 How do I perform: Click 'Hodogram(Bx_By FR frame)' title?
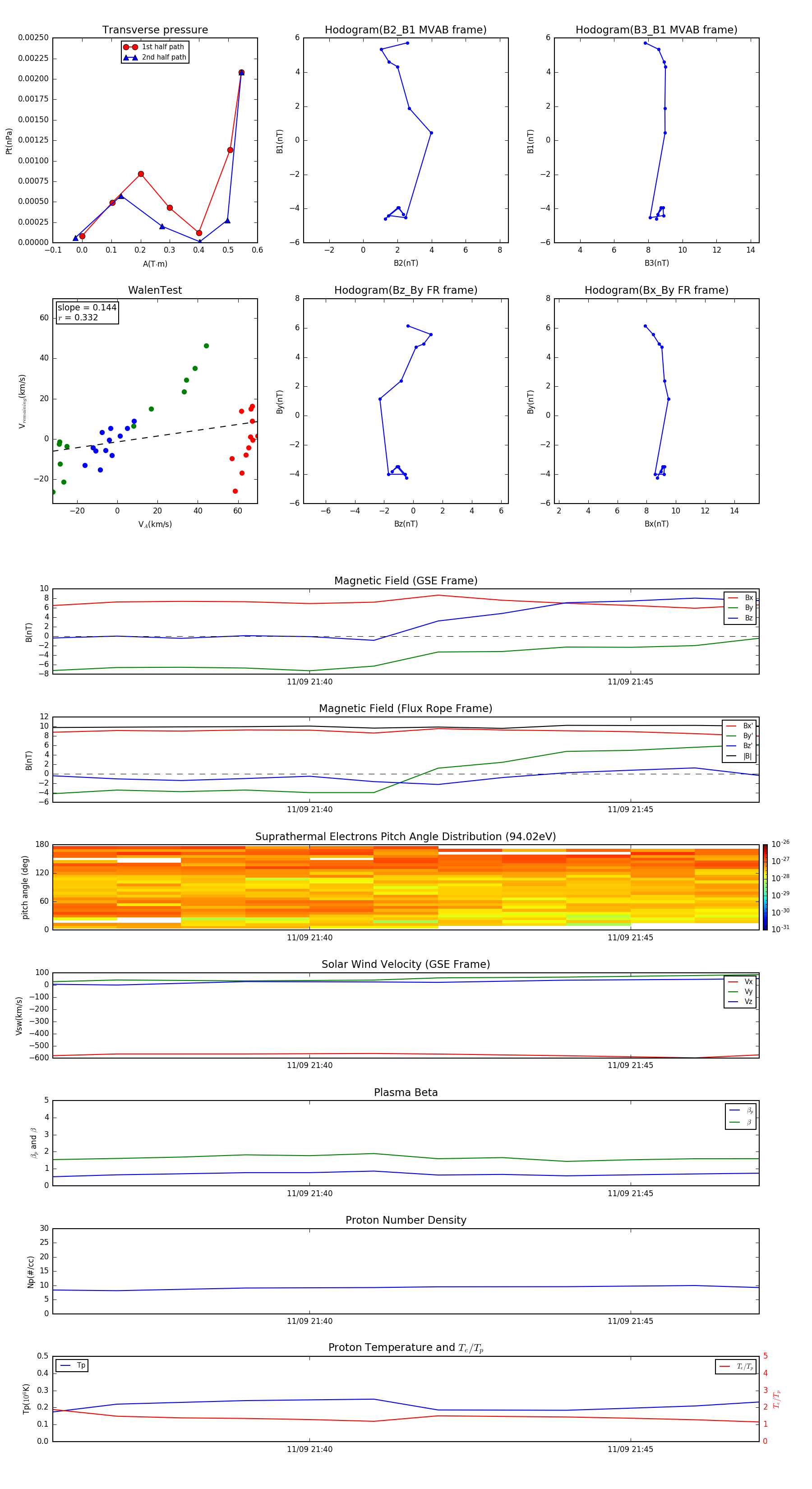click(x=656, y=290)
